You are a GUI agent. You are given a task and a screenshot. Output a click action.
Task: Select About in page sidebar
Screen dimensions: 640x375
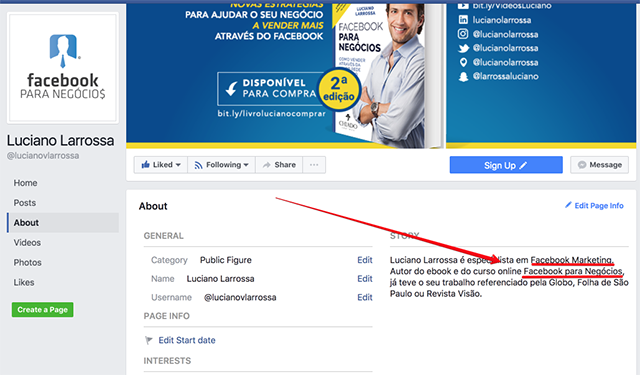point(63,223)
